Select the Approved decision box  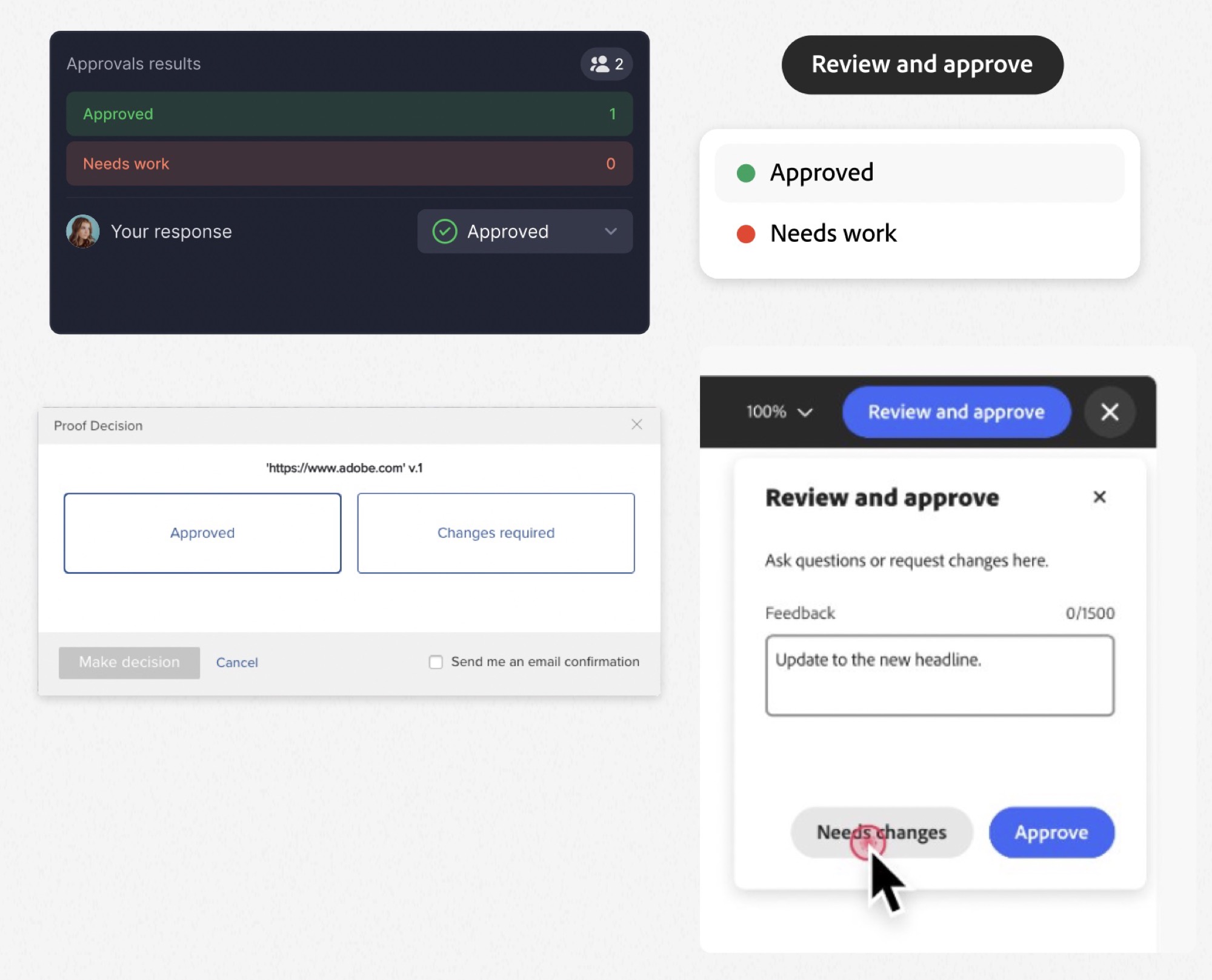point(202,533)
